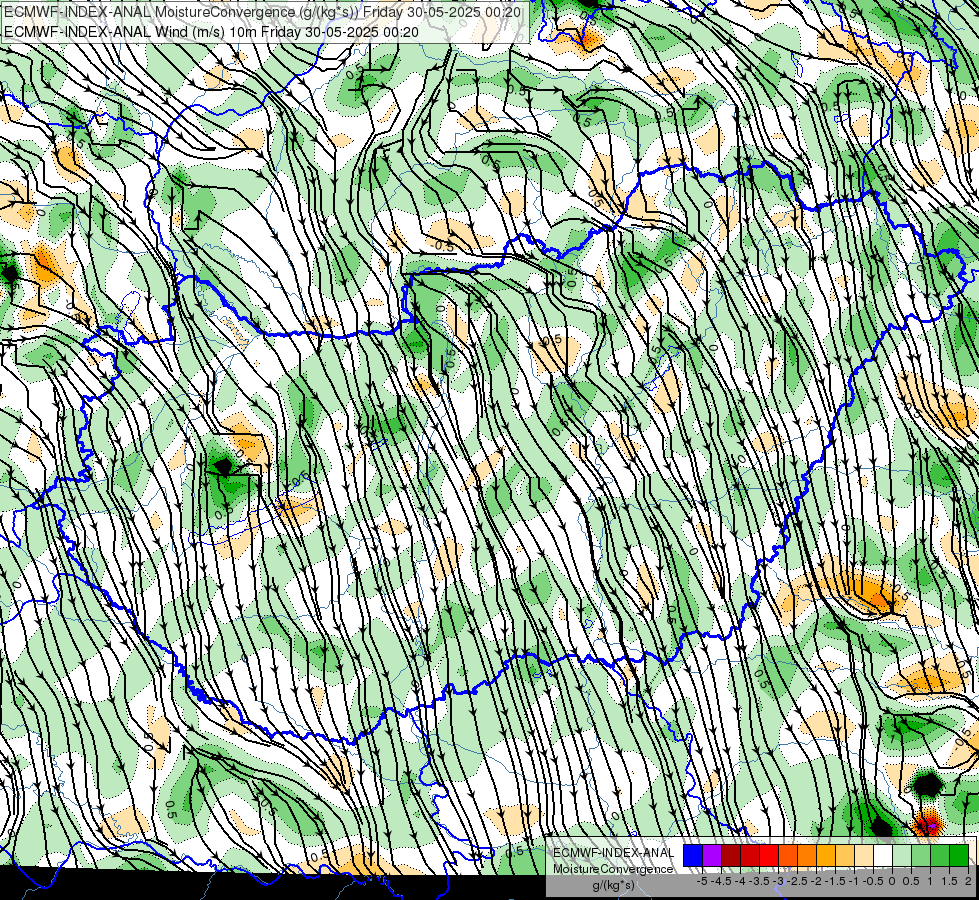Image resolution: width=979 pixels, height=900 pixels.
Task: Click the blue legend color swatch
Action: coord(693,855)
